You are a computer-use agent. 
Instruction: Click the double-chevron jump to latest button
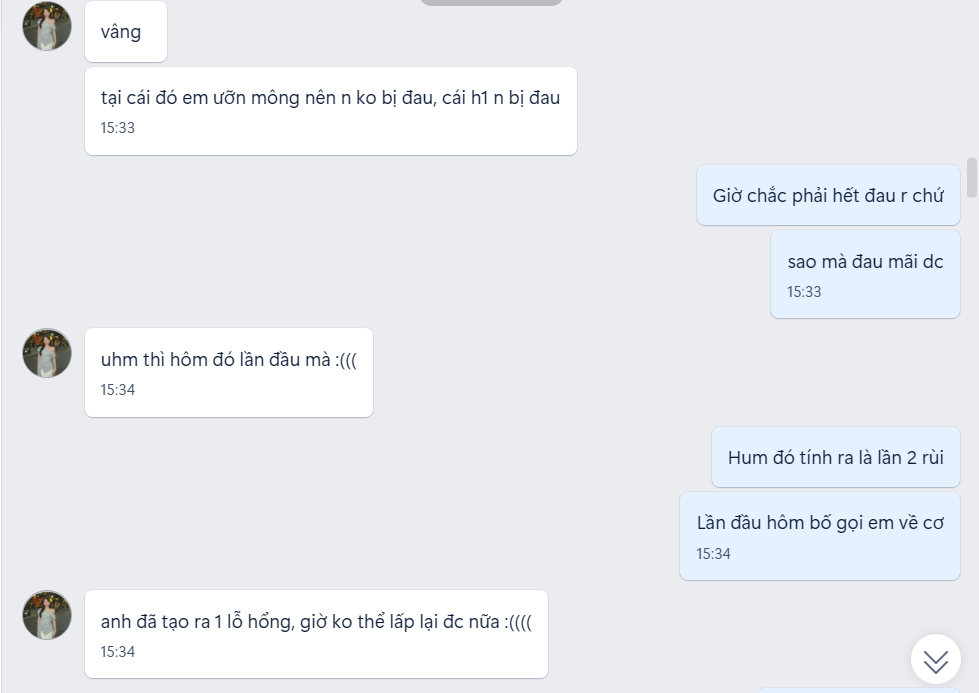[x=935, y=659]
